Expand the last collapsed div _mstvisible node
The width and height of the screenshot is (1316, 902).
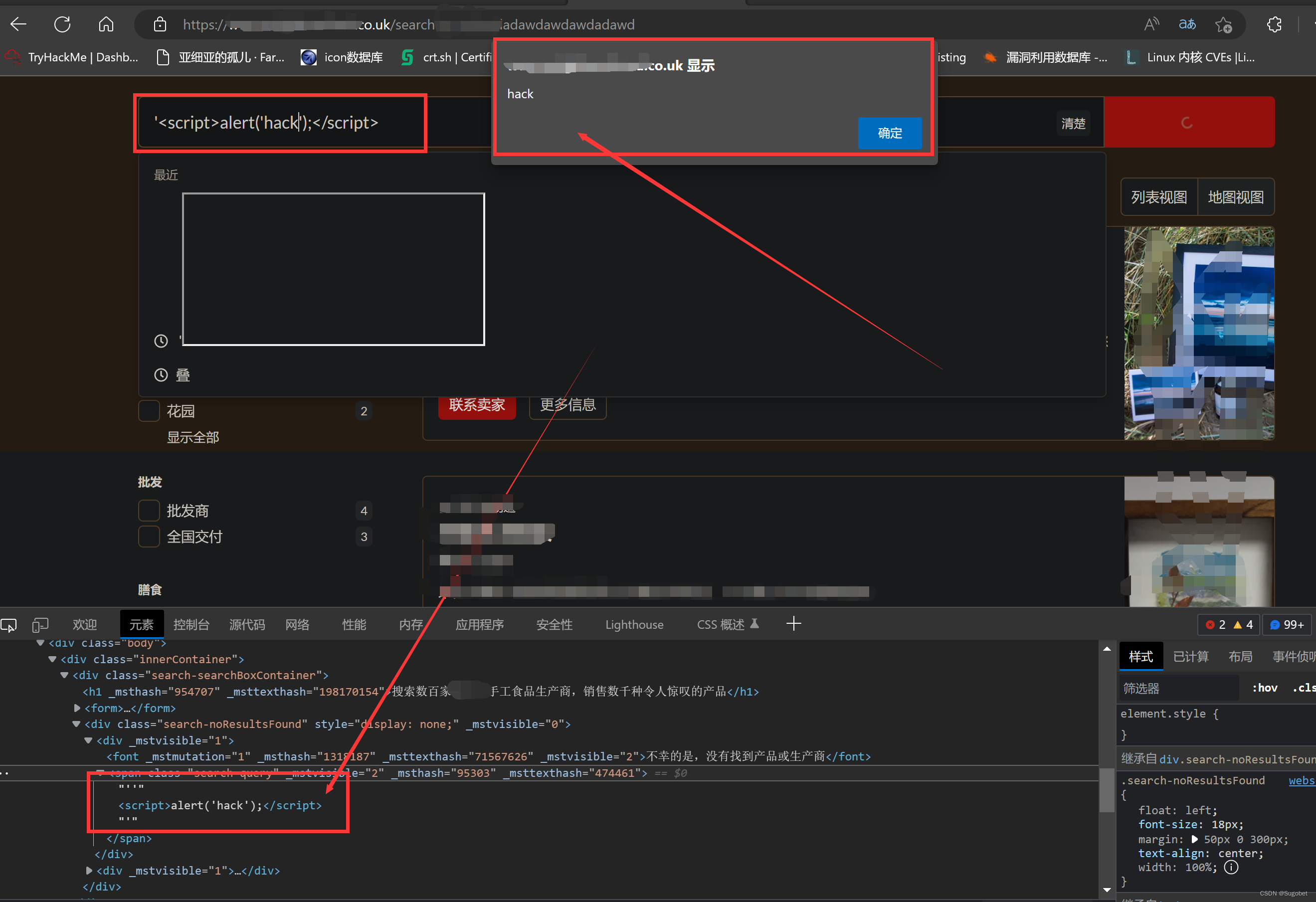(89, 870)
